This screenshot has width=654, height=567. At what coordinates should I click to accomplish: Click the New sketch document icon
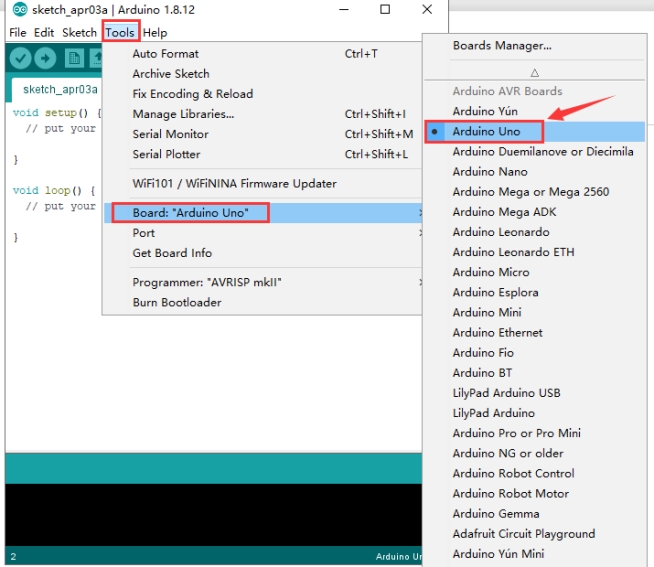pos(74,58)
